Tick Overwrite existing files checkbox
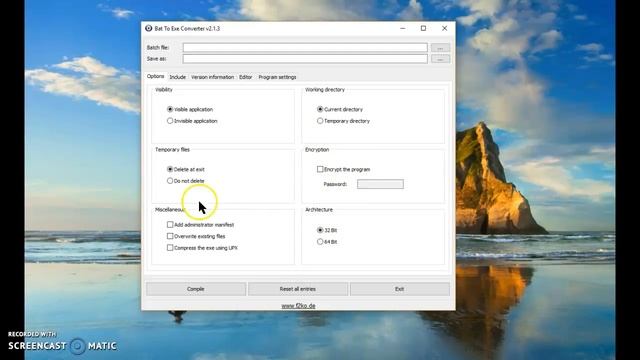This screenshot has width=640, height=360. 170,236
